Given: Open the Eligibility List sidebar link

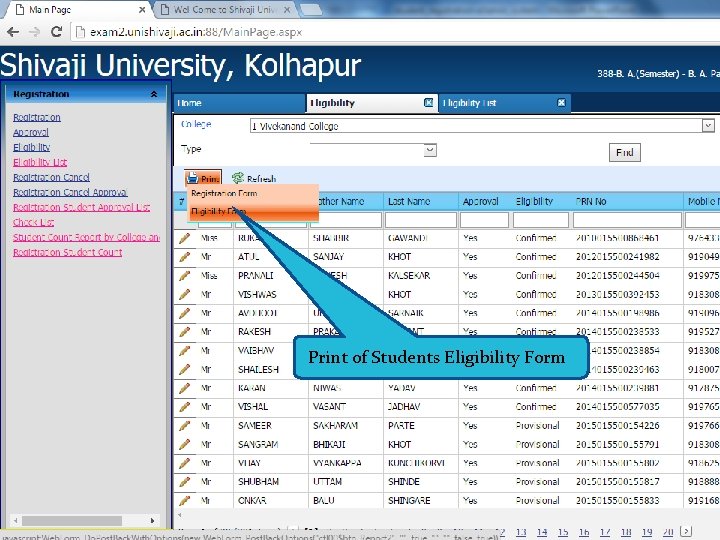Looking at the screenshot, I should click(40, 162).
